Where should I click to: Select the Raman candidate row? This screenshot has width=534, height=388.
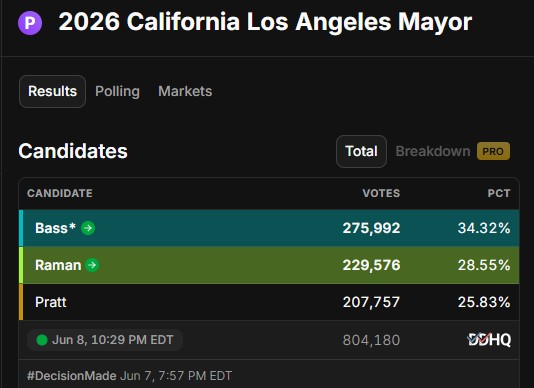pos(269,265)
